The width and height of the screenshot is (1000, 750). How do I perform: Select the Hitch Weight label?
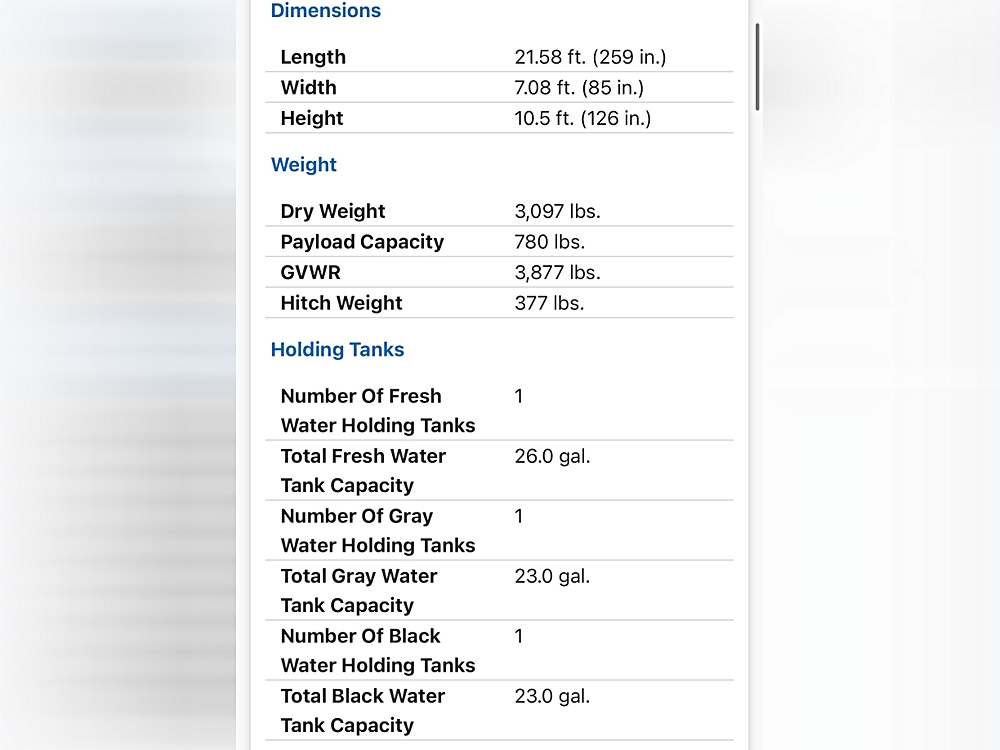click(x=341, y=303)
